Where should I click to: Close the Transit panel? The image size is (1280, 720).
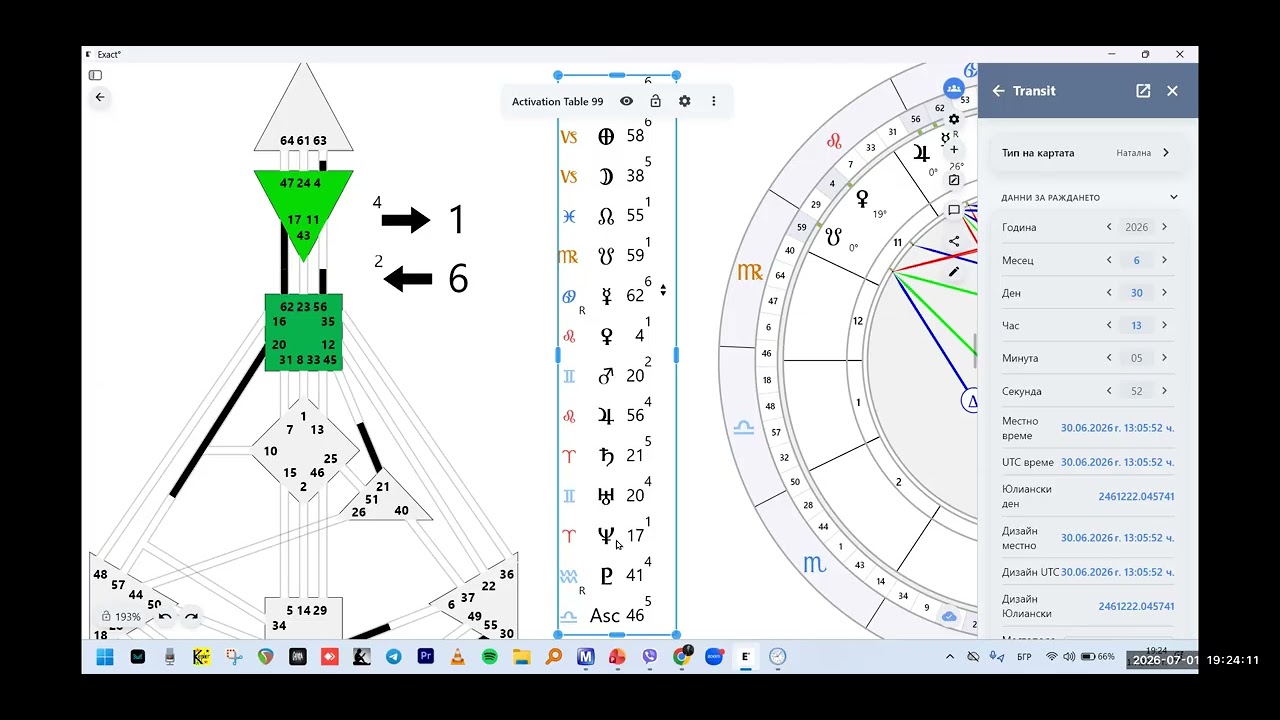[x=1172, y=91]
